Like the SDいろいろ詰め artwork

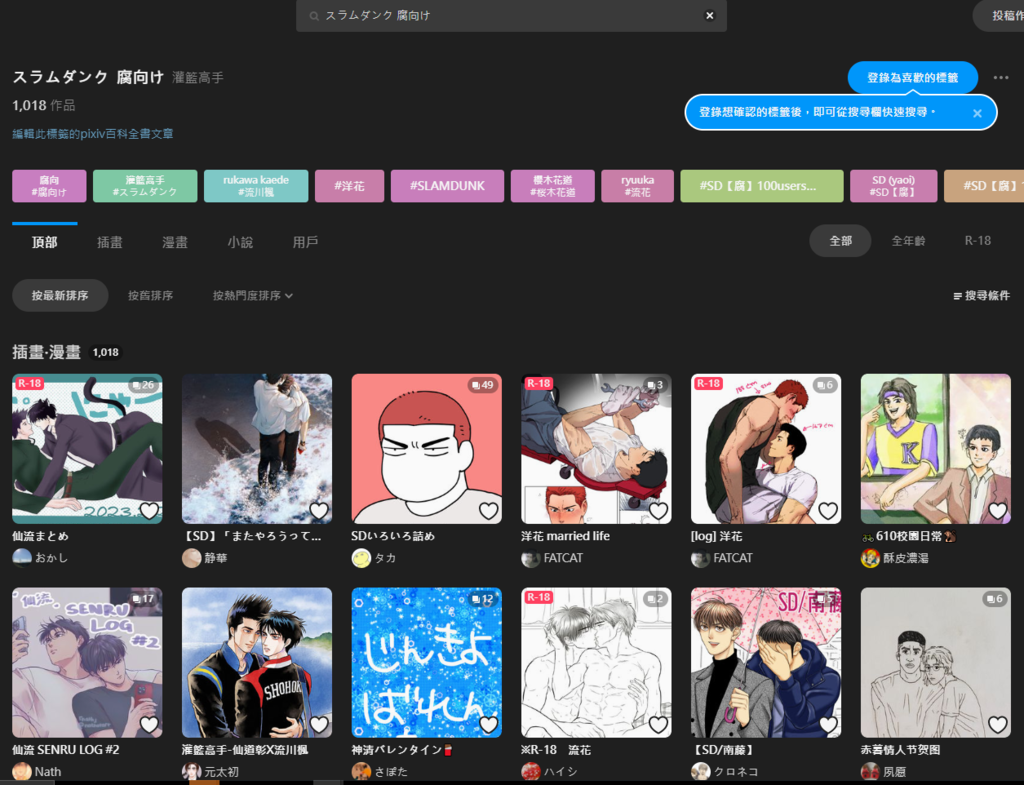(x=488, y=510)
